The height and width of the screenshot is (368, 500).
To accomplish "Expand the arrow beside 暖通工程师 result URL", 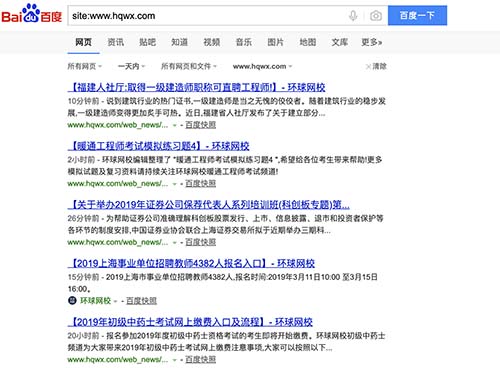I will 174,184.
